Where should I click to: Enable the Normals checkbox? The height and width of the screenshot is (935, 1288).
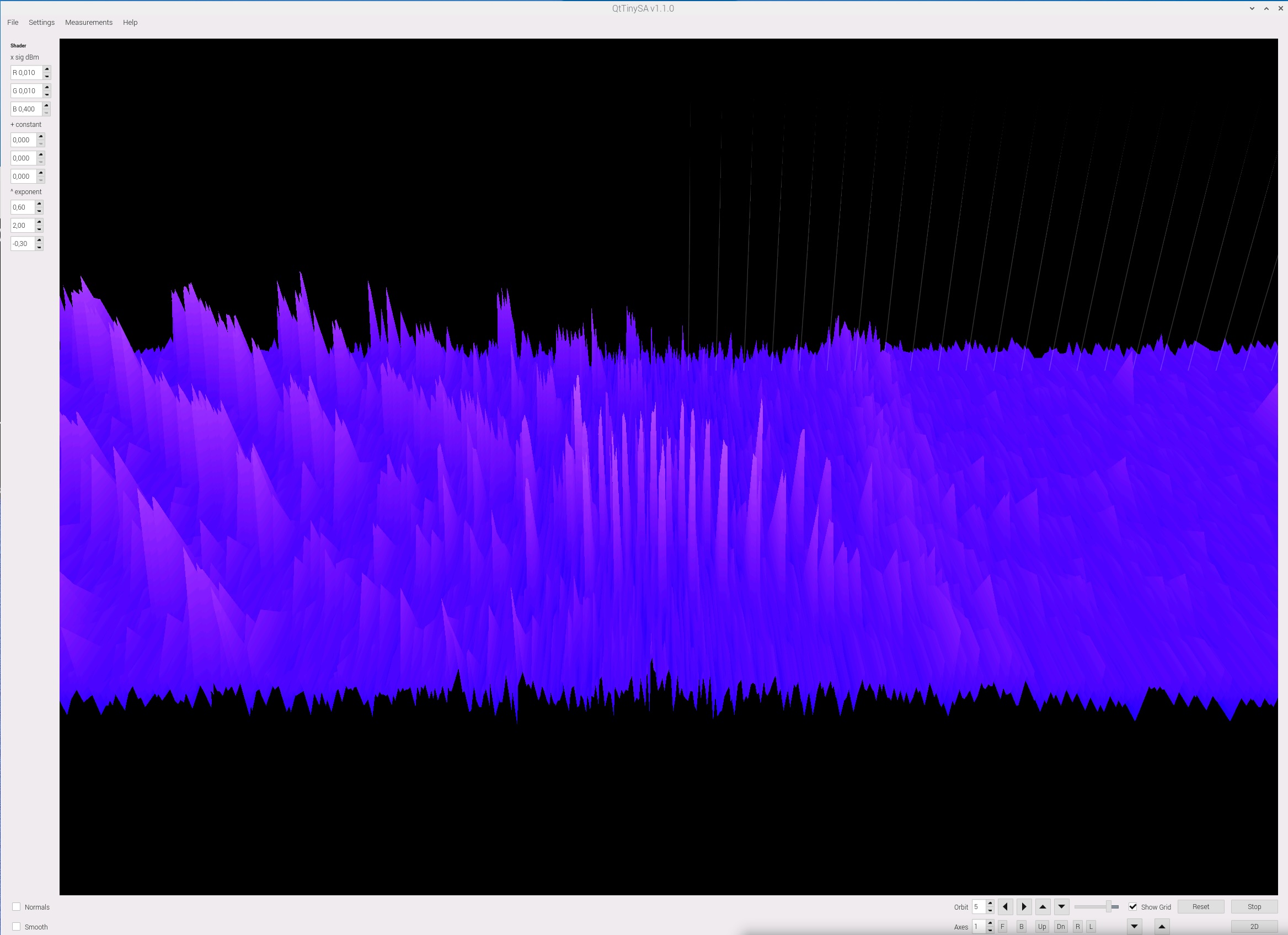[17, 907]
